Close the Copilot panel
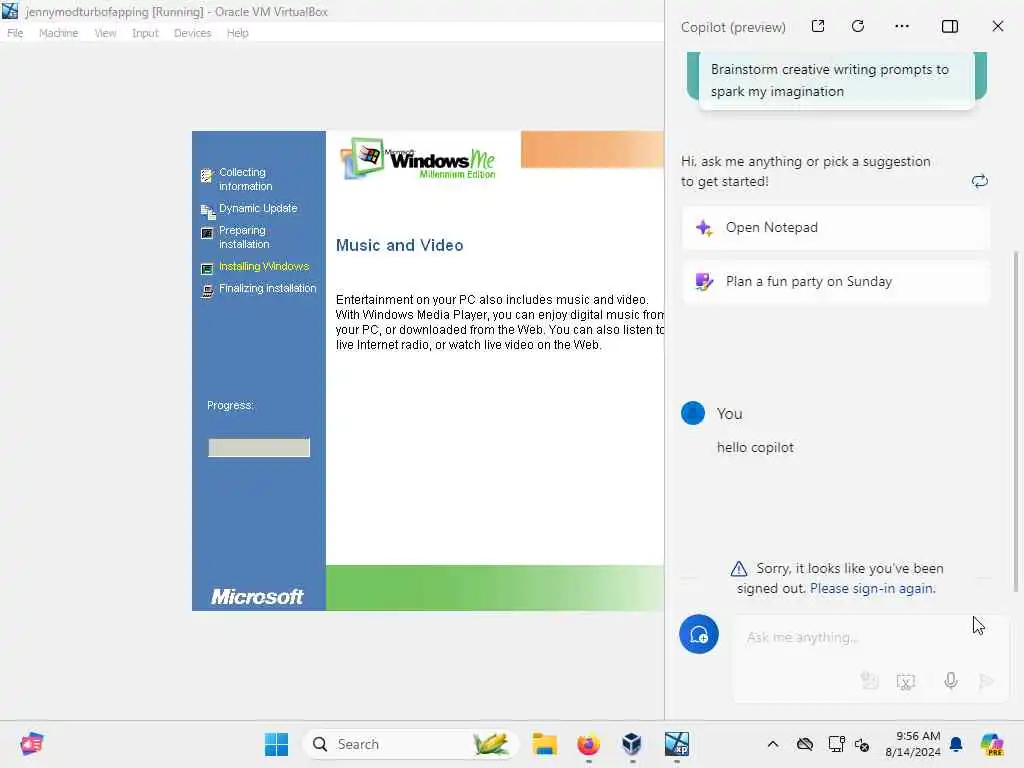 tap(998, 26)
